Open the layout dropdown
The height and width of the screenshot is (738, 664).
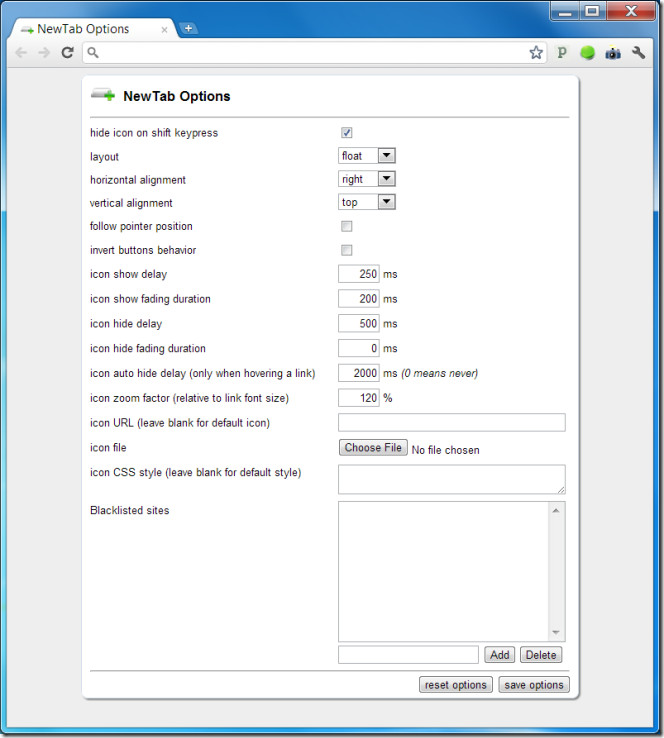[367, 156]
